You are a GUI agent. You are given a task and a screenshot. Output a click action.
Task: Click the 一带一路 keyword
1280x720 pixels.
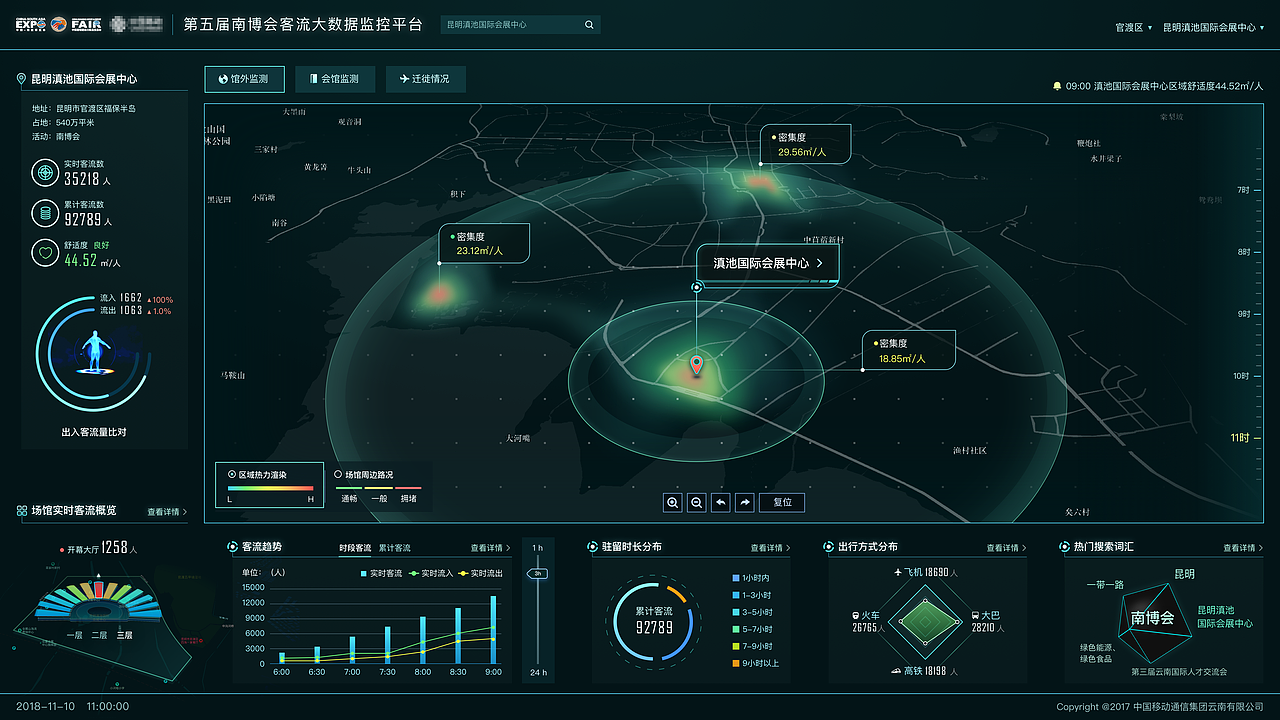[1105, 584]
